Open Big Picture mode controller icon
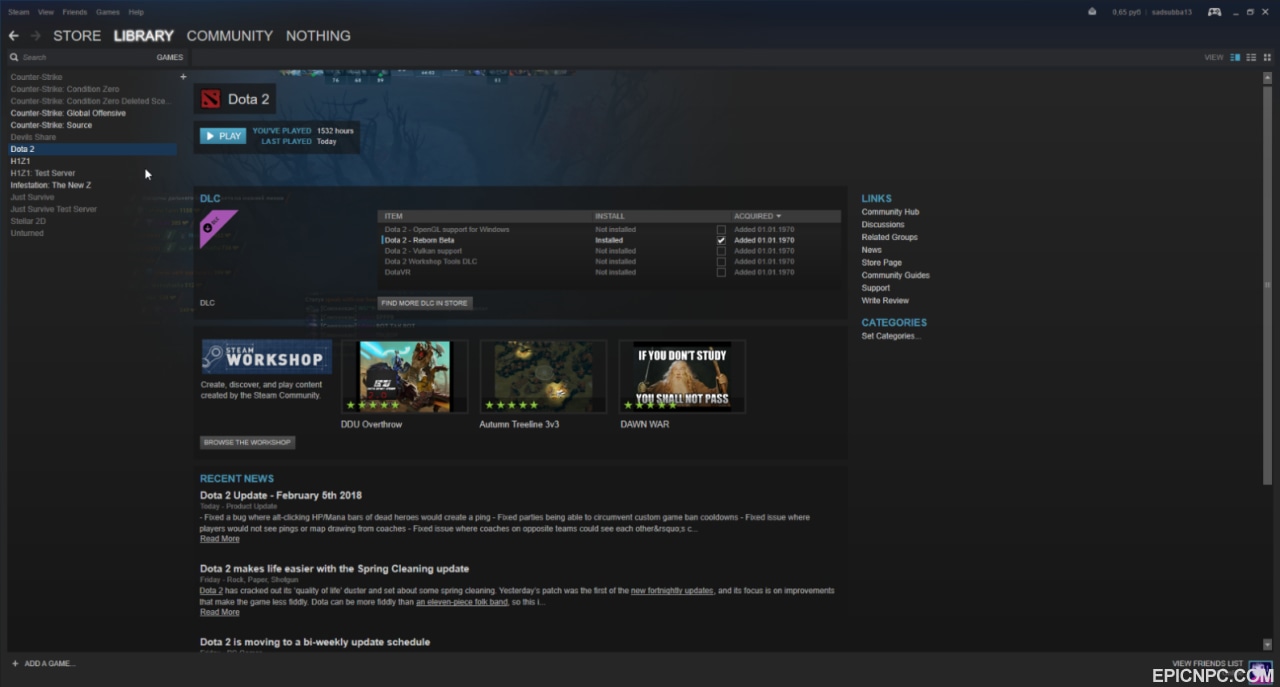This screenshot has width=1280, height=687. 1214,12
